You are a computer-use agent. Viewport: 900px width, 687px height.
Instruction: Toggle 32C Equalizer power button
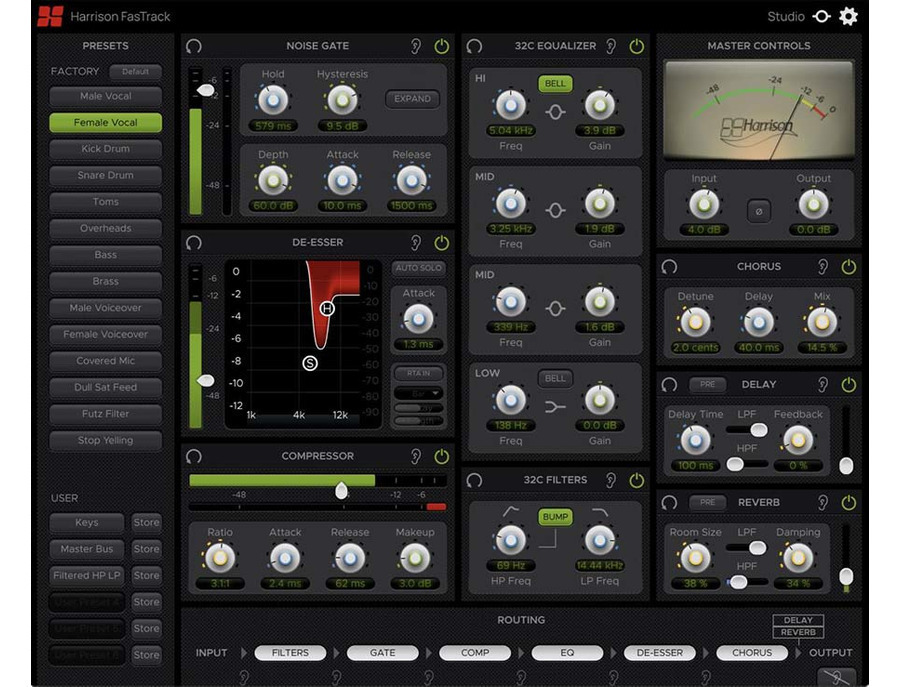(x=637, y=46)
